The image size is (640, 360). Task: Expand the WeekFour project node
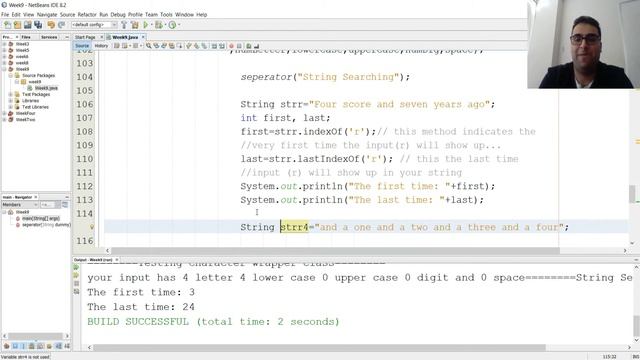(x=4, y=113)
